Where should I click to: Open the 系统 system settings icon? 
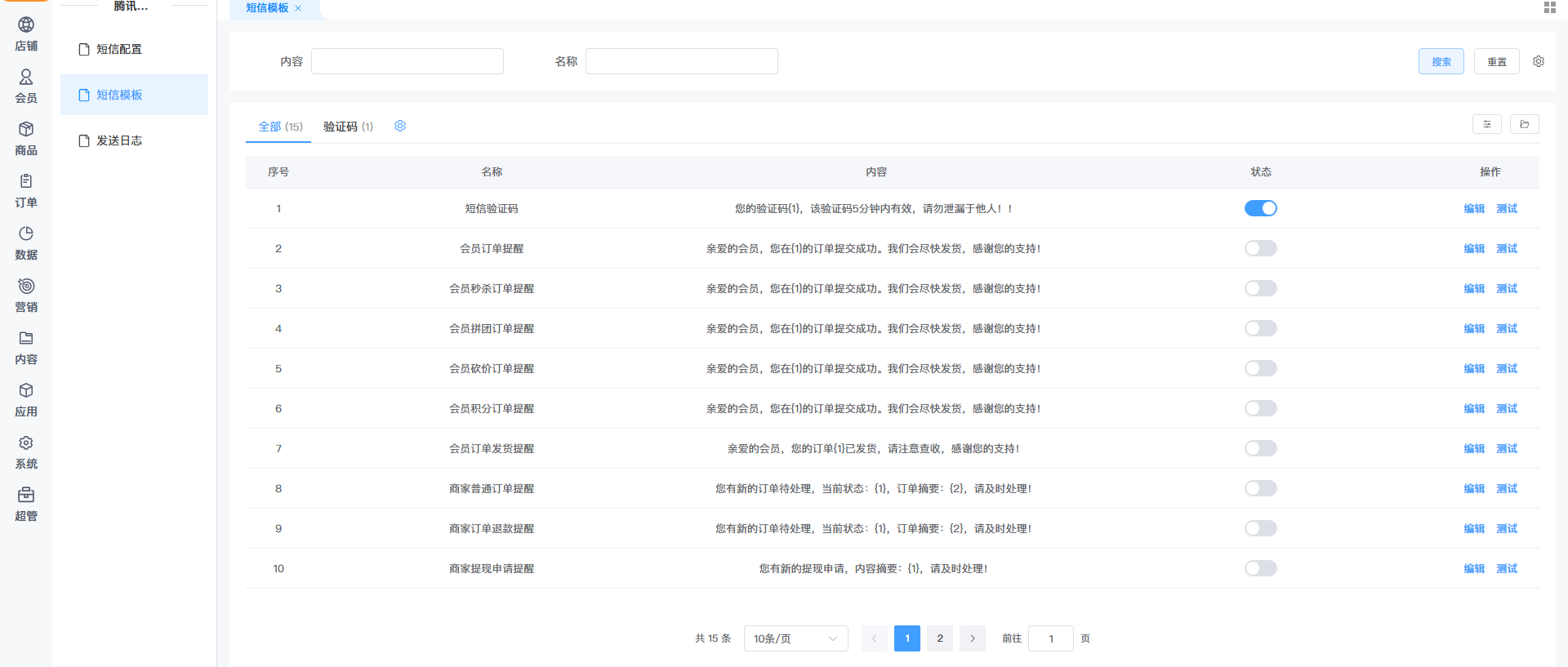tap(26, 442)
